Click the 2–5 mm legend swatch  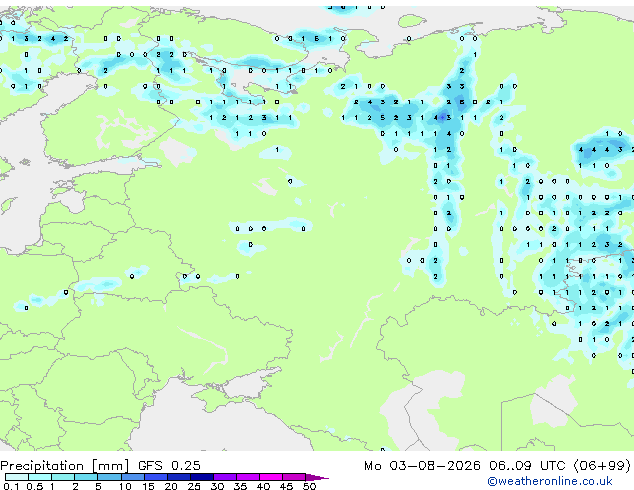[86, 477]
